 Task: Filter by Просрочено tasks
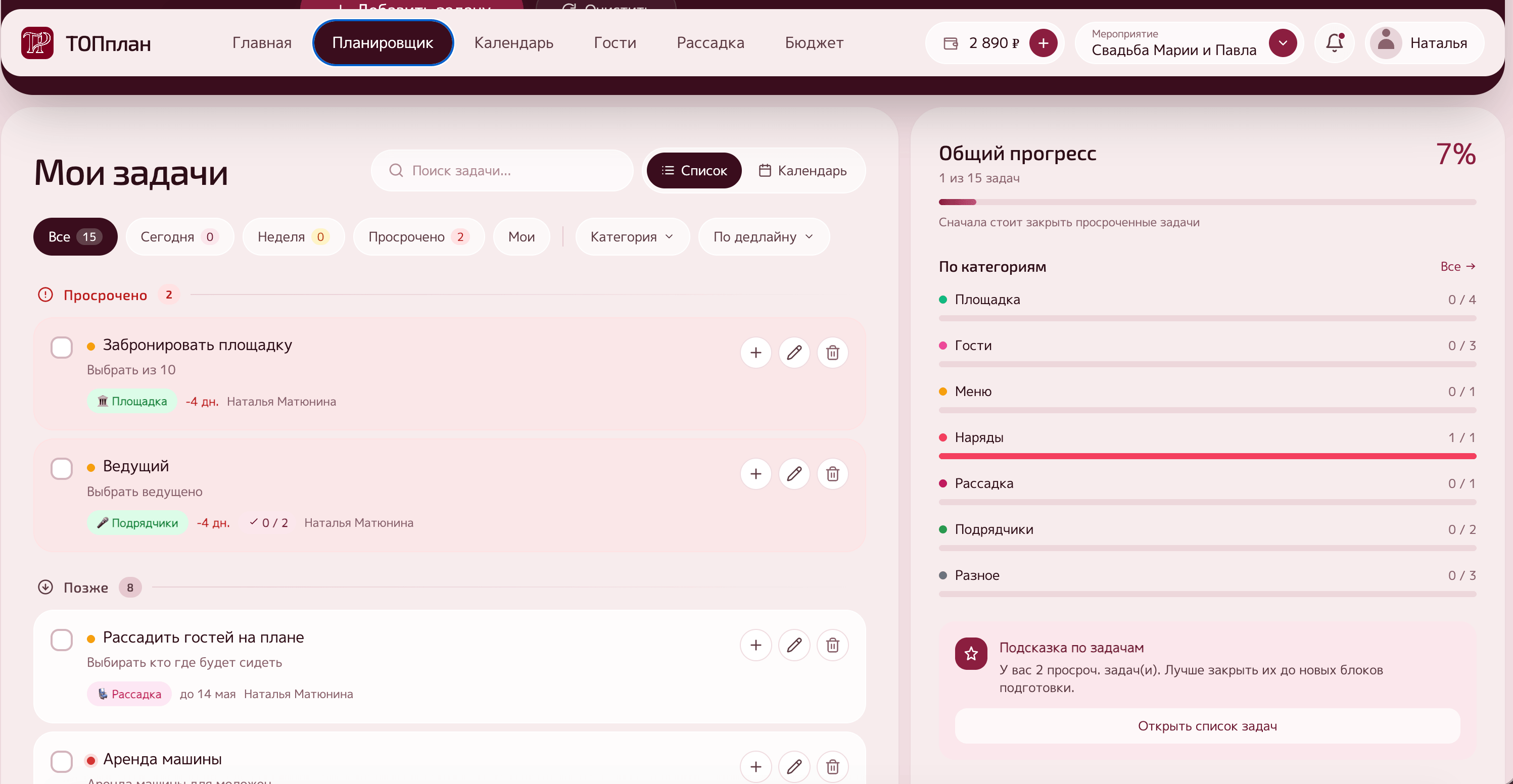coord(419,237)
